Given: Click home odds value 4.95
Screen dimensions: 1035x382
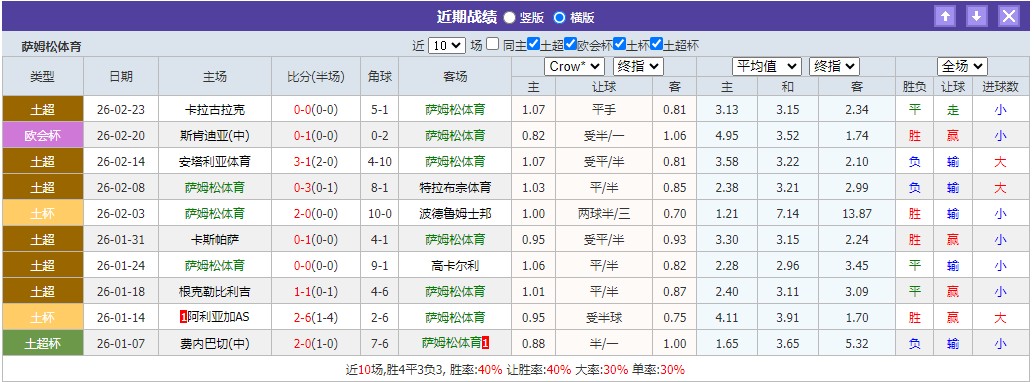Looking at the screenshot, I should (727, 136).
